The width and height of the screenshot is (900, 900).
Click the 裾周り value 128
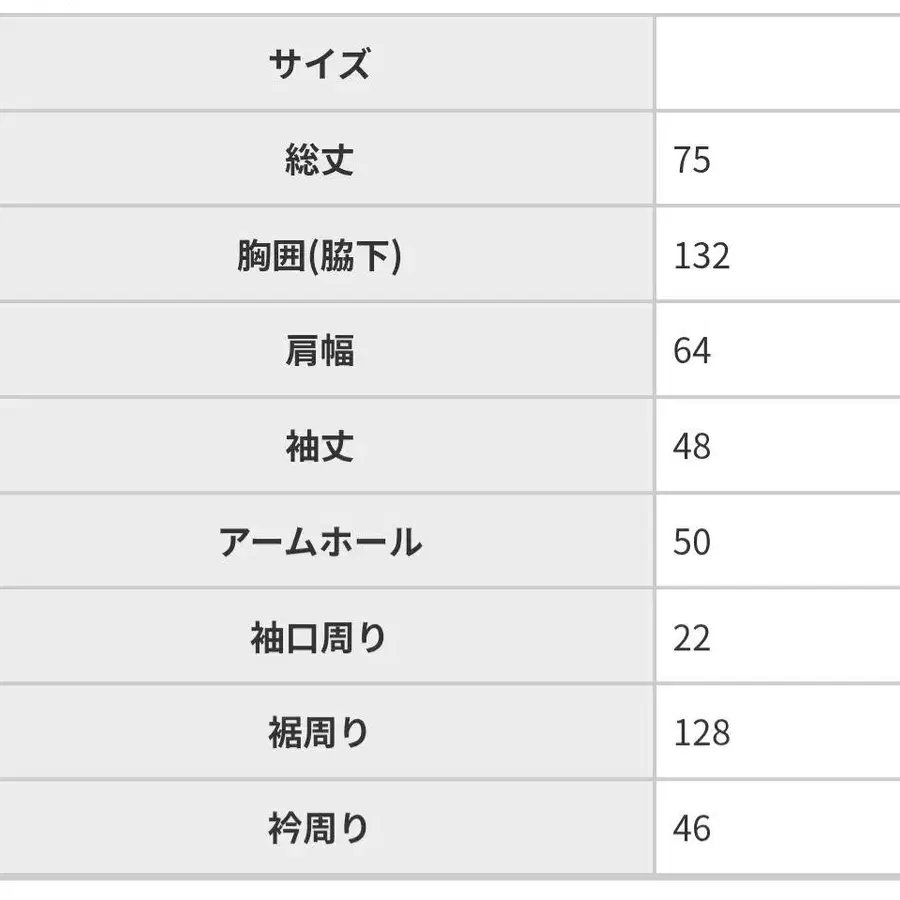point(702,733)
